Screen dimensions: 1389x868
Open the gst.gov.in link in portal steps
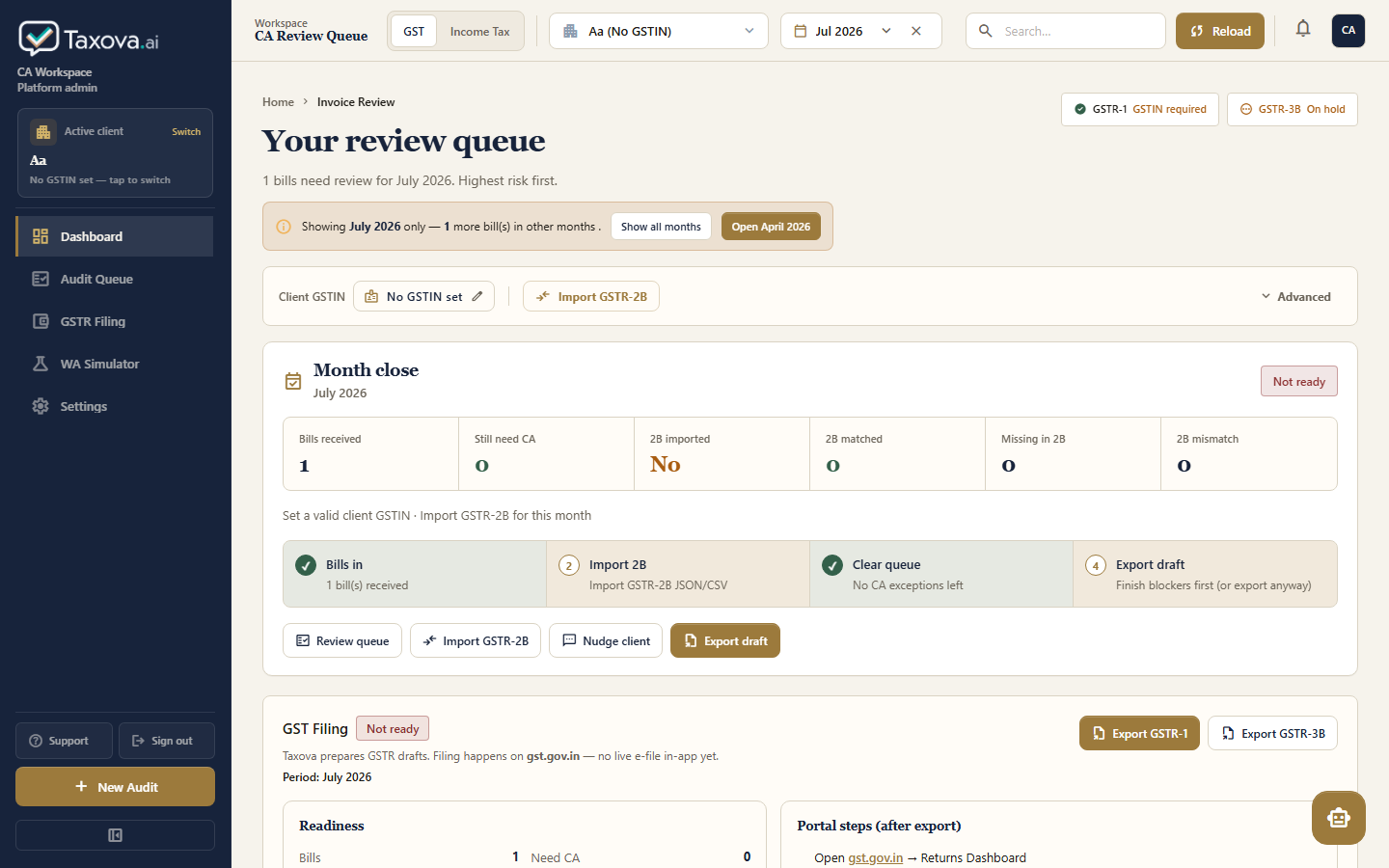coord(876,857)
